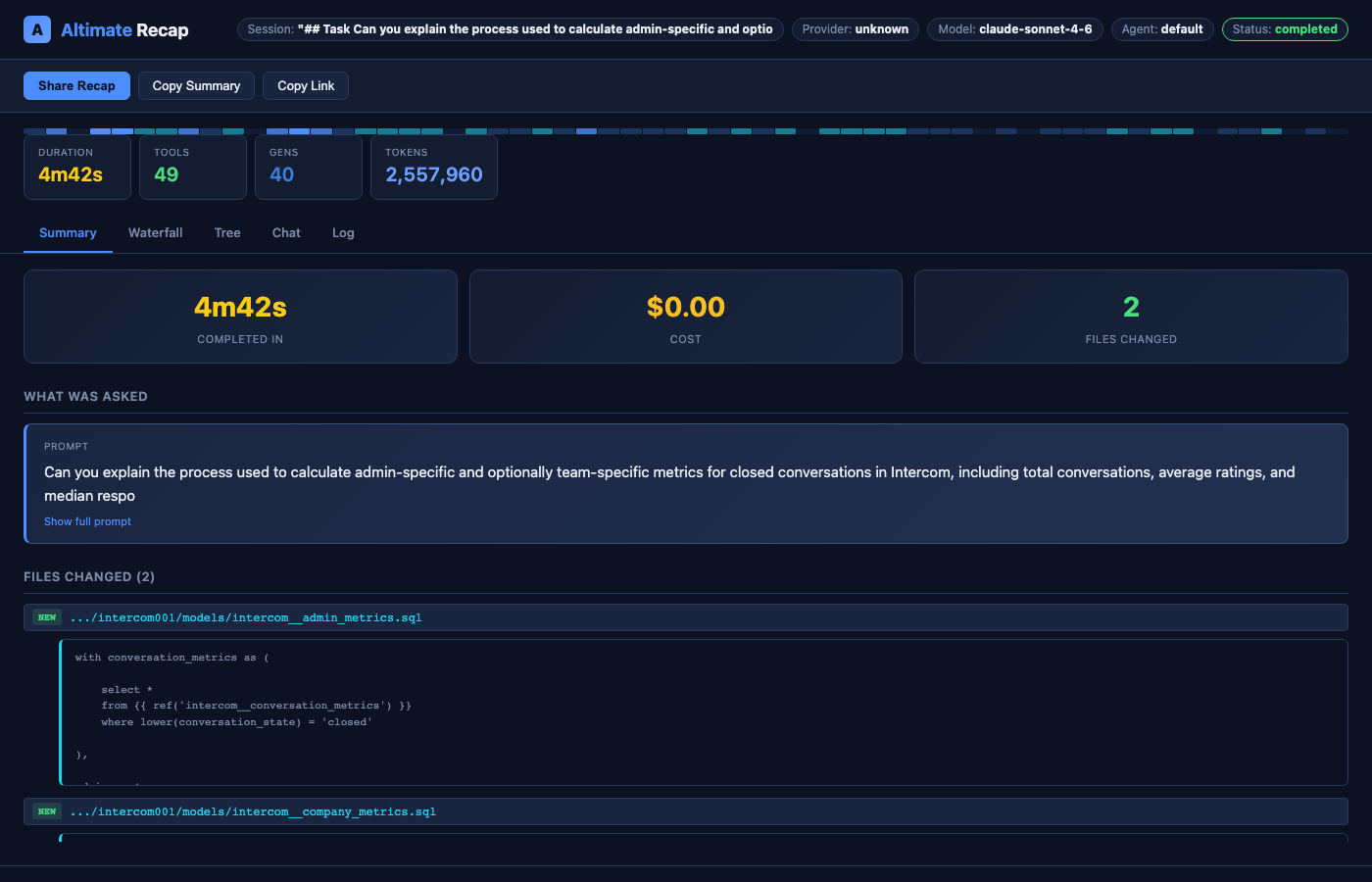1372x882 pixels.
Task: Click Copy Summary
Action: pos(196,85)
